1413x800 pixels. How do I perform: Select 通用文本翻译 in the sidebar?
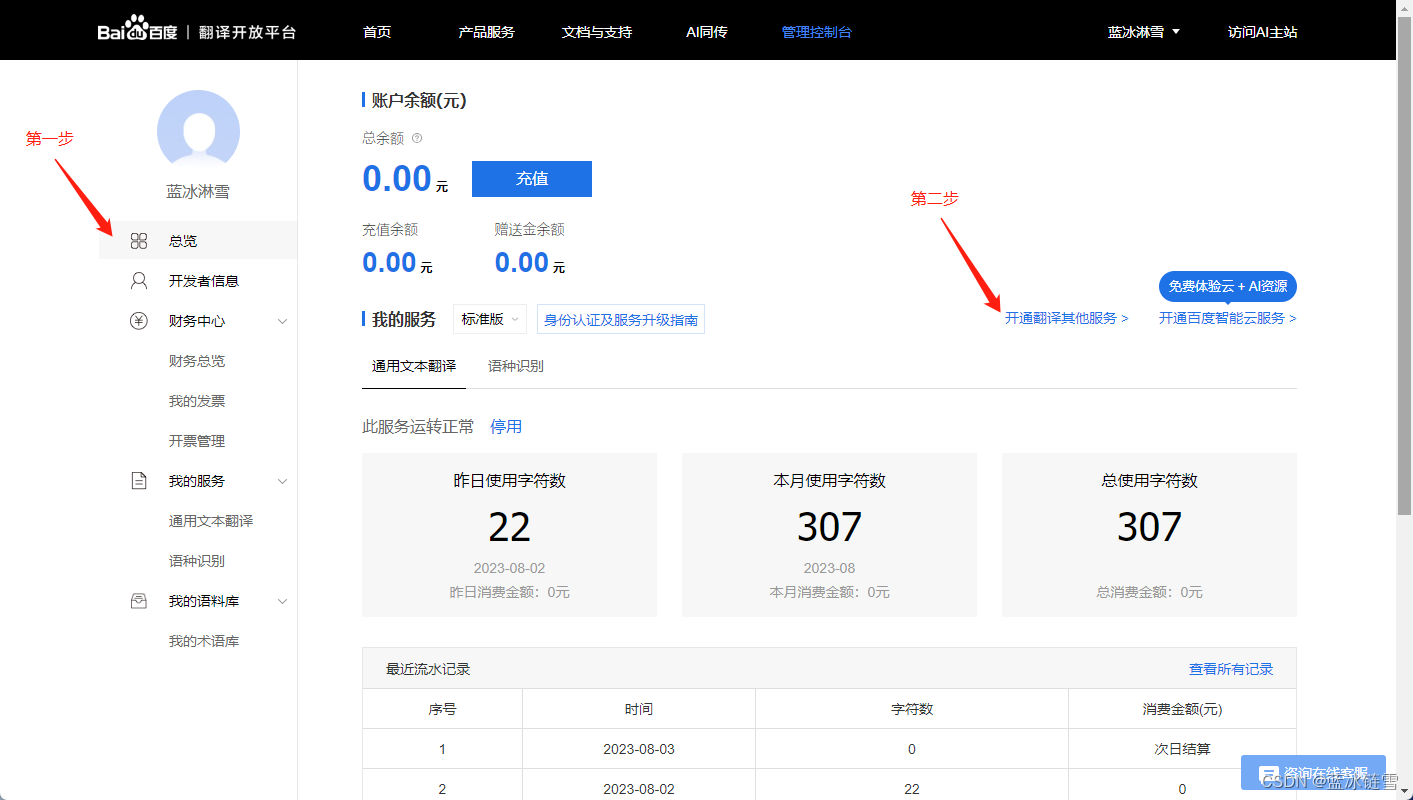coord(211,521)
